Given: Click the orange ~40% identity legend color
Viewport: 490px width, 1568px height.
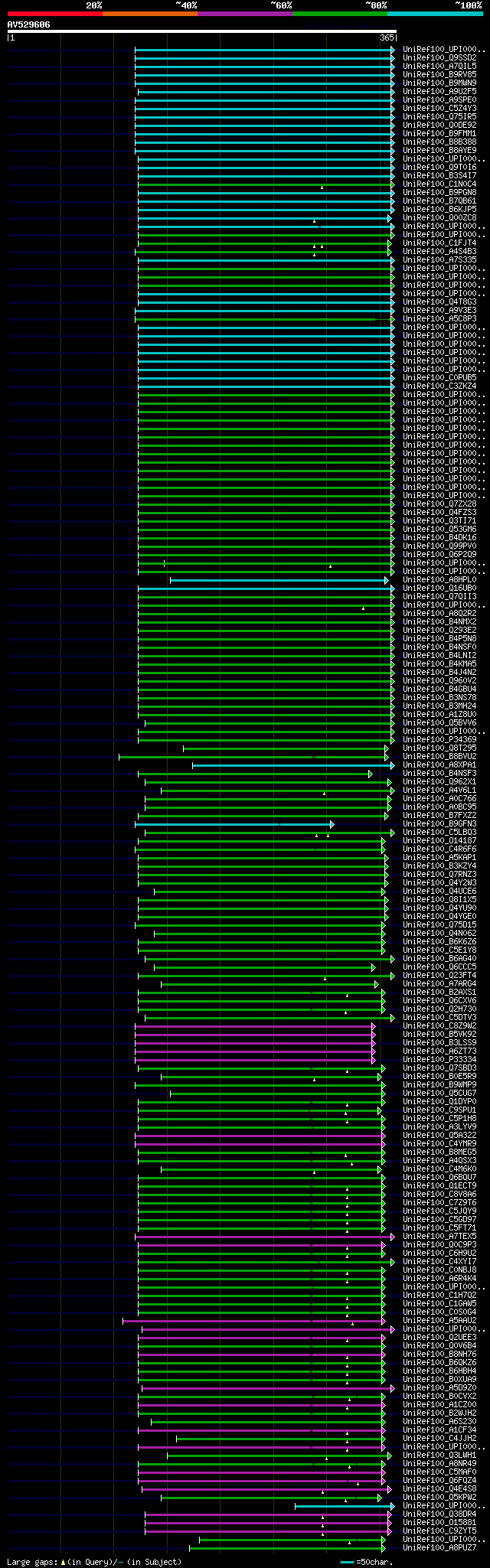Looking at the screenshot, I should click(149, 14).
